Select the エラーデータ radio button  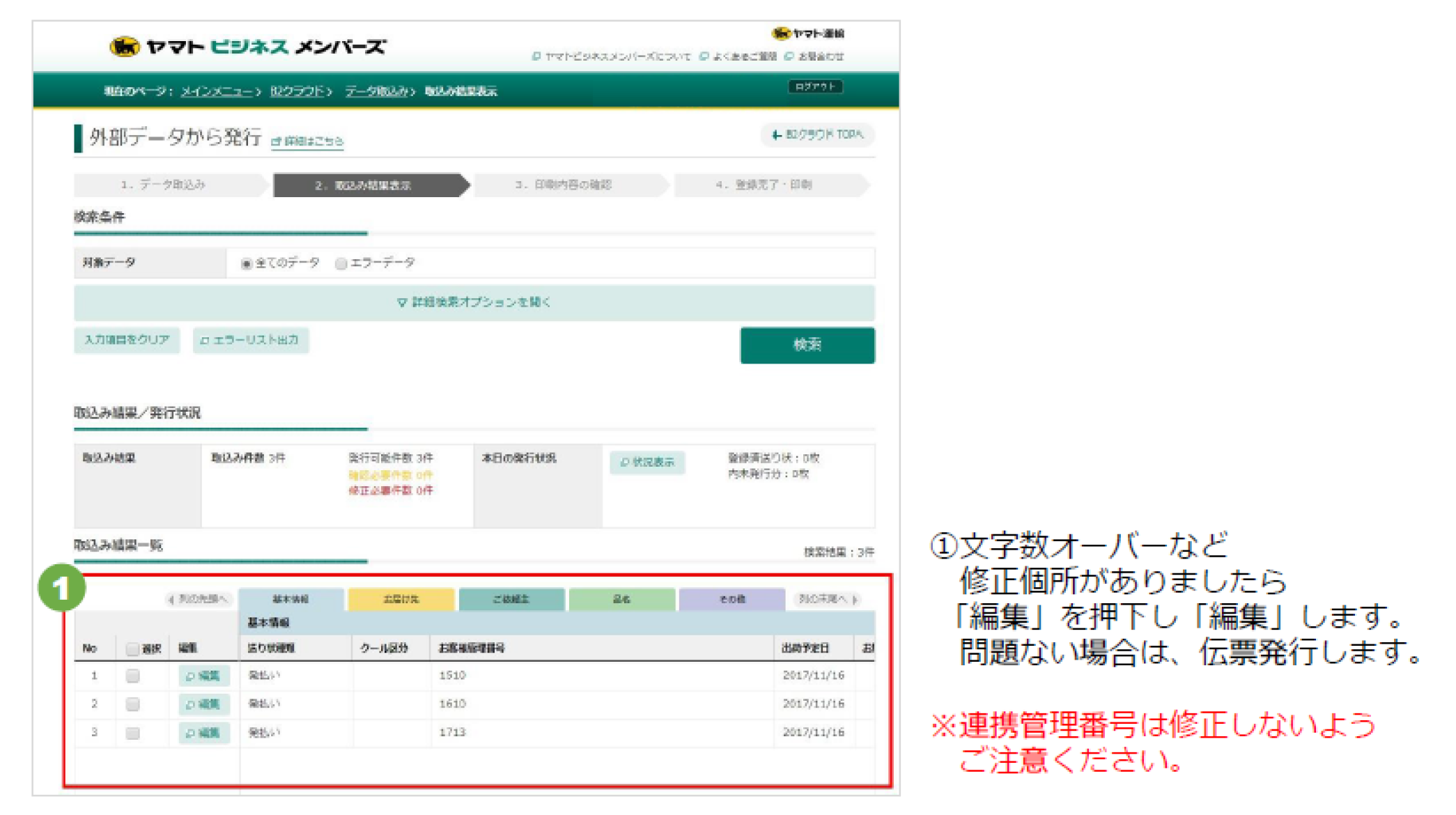tap(341, 263)
